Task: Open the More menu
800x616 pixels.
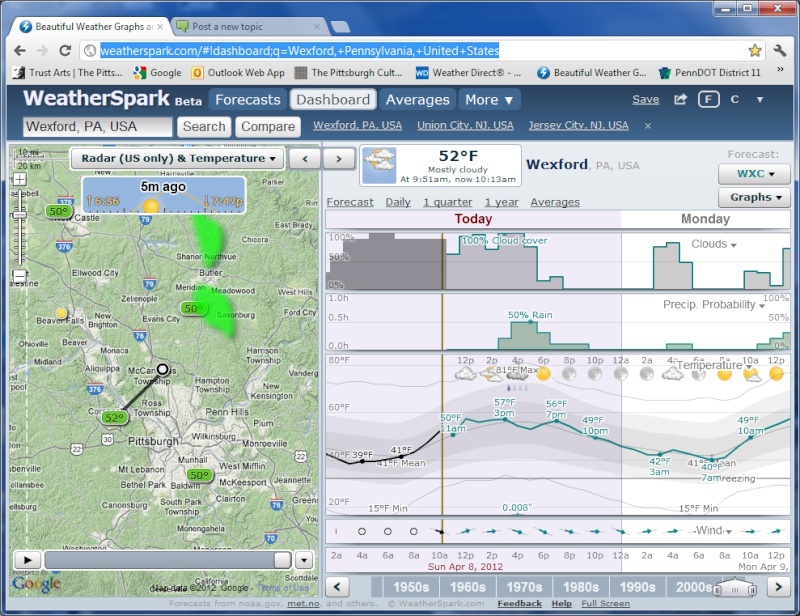Action: pos(489,100)
